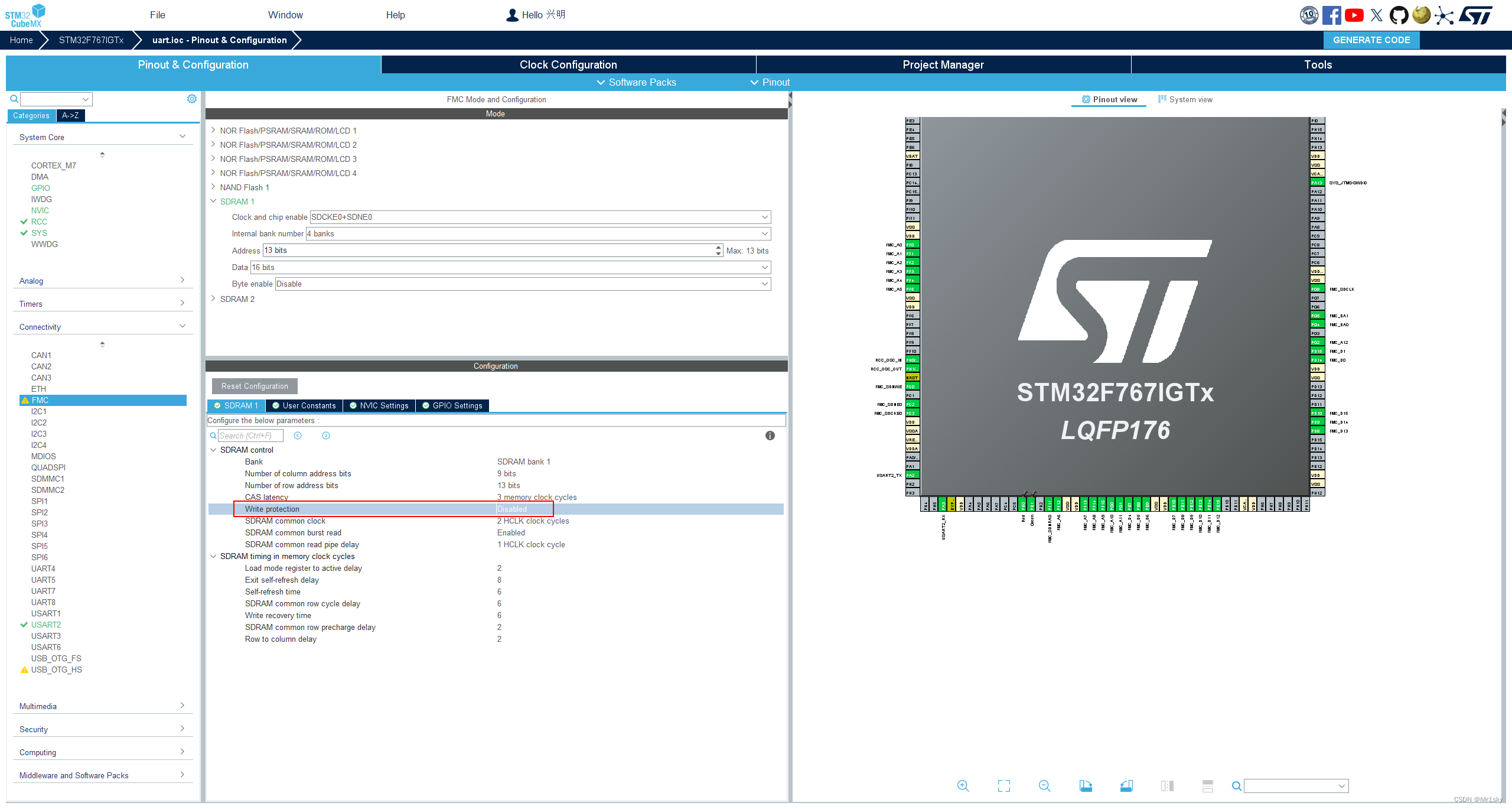This screenshot has height=809, width=1512.
Task: Zoom in on the chip pinout view
Action: 963,786
